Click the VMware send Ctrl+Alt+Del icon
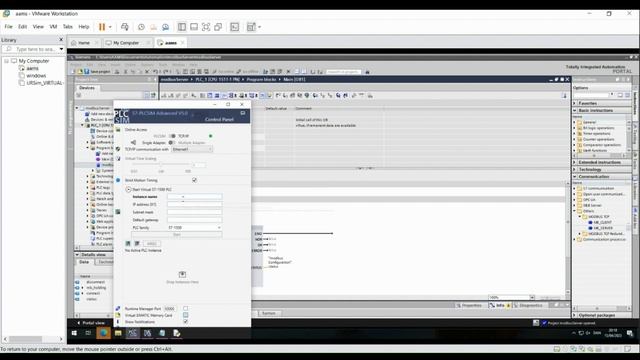This screenshot has width=640, height=360. pyautogui.click(x=124, y=27)
